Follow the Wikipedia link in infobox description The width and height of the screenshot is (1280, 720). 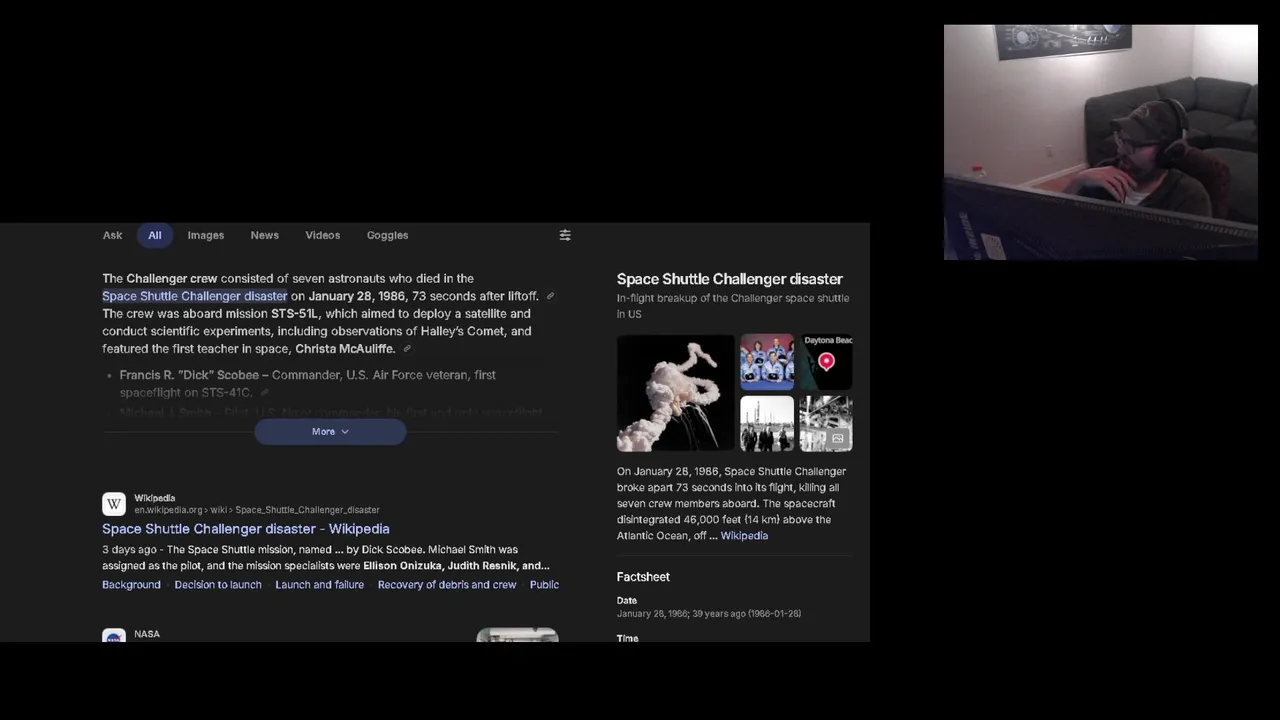(x=744, y=536)
